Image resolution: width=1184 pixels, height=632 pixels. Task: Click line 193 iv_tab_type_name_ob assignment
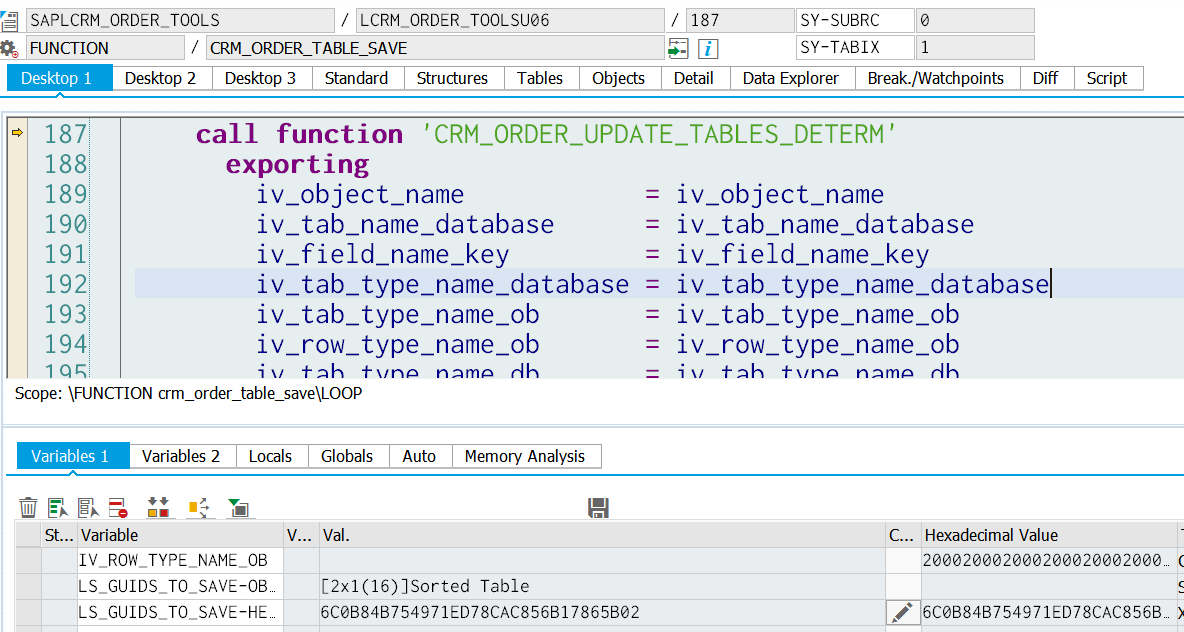pyautogui.click(x=608, y=314)
